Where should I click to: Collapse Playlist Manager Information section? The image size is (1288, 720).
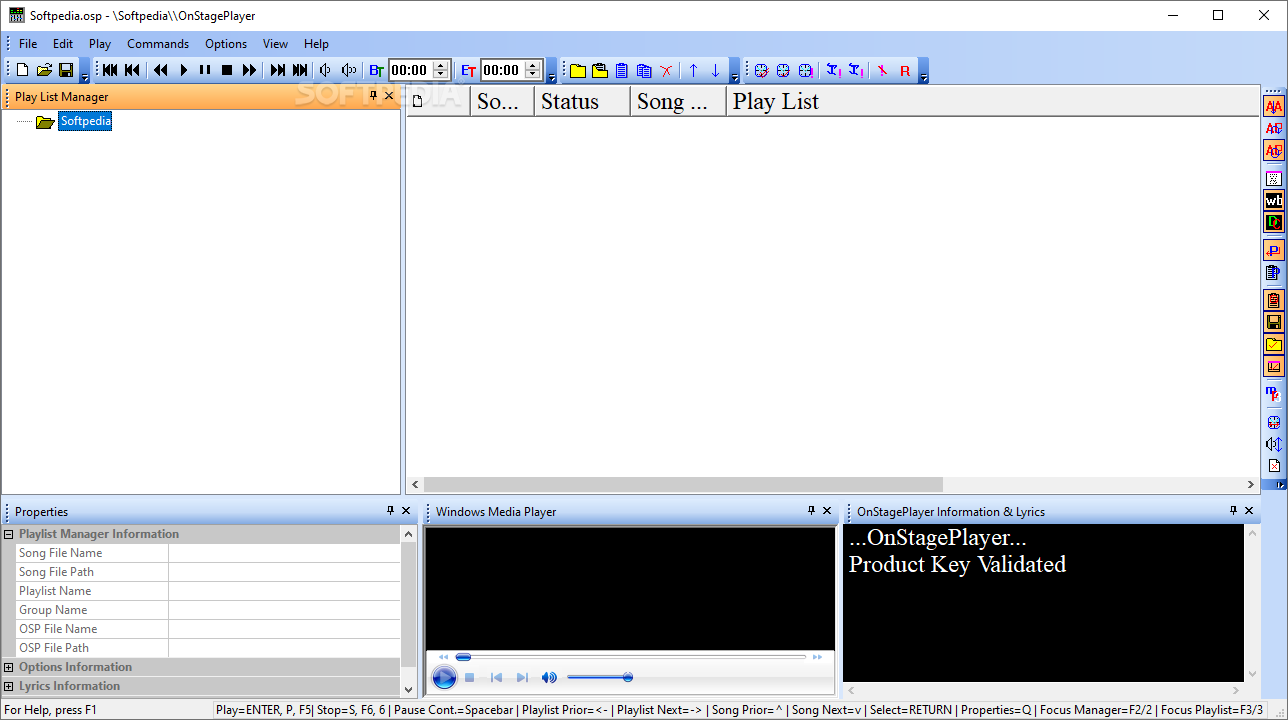9,534
